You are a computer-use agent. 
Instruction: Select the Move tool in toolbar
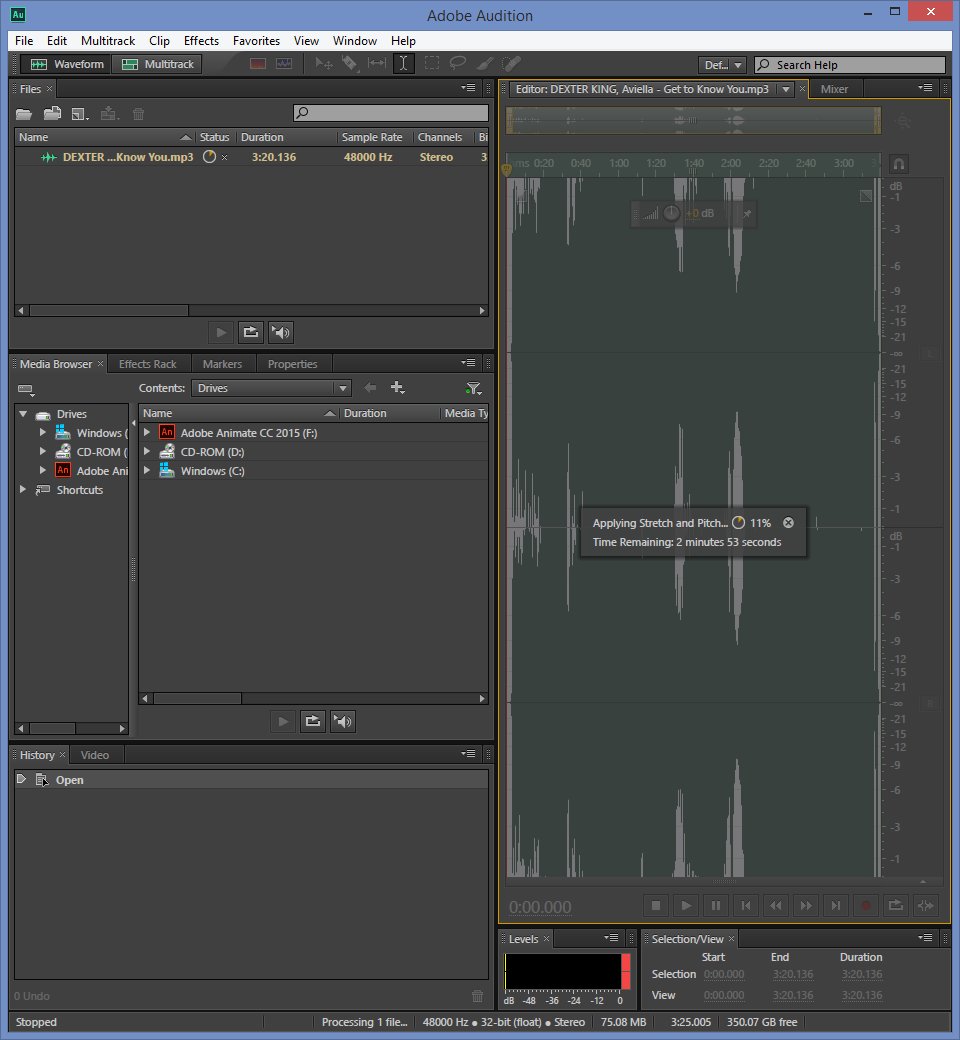[x=324, y=64]
